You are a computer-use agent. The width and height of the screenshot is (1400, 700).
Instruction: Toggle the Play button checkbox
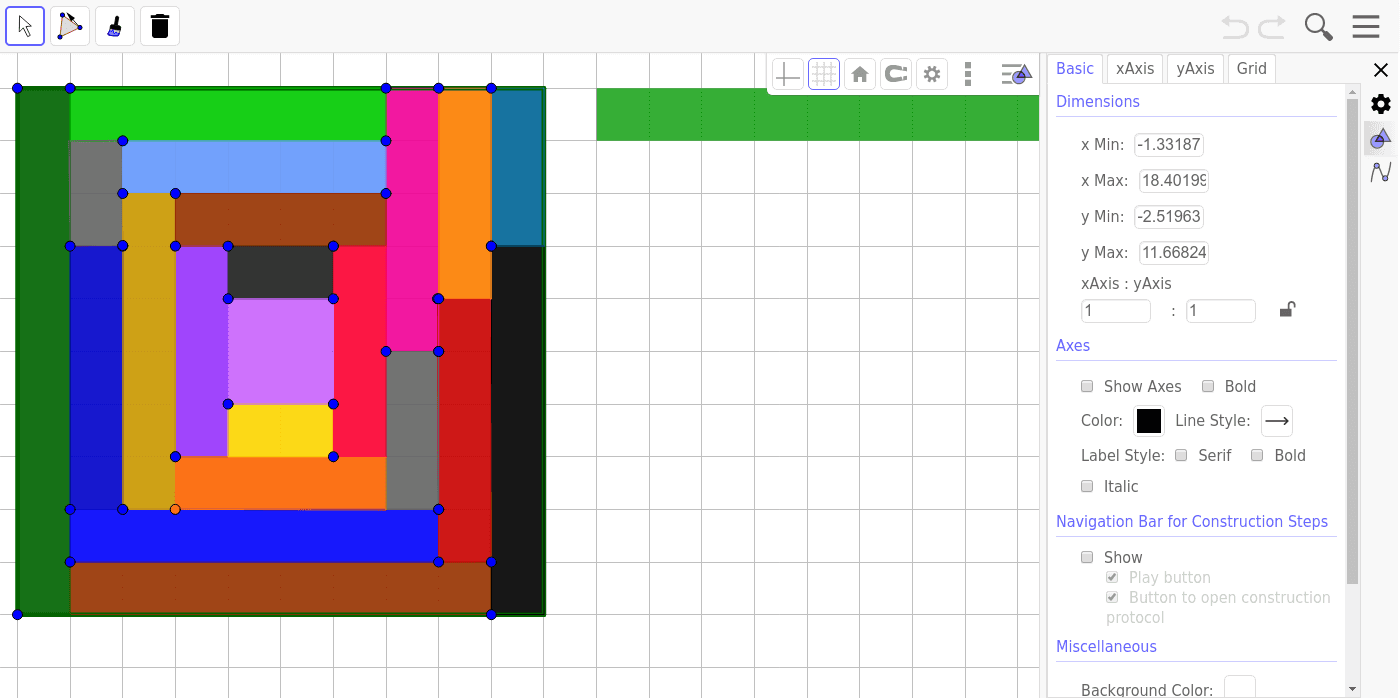(x=1112, y=577)
